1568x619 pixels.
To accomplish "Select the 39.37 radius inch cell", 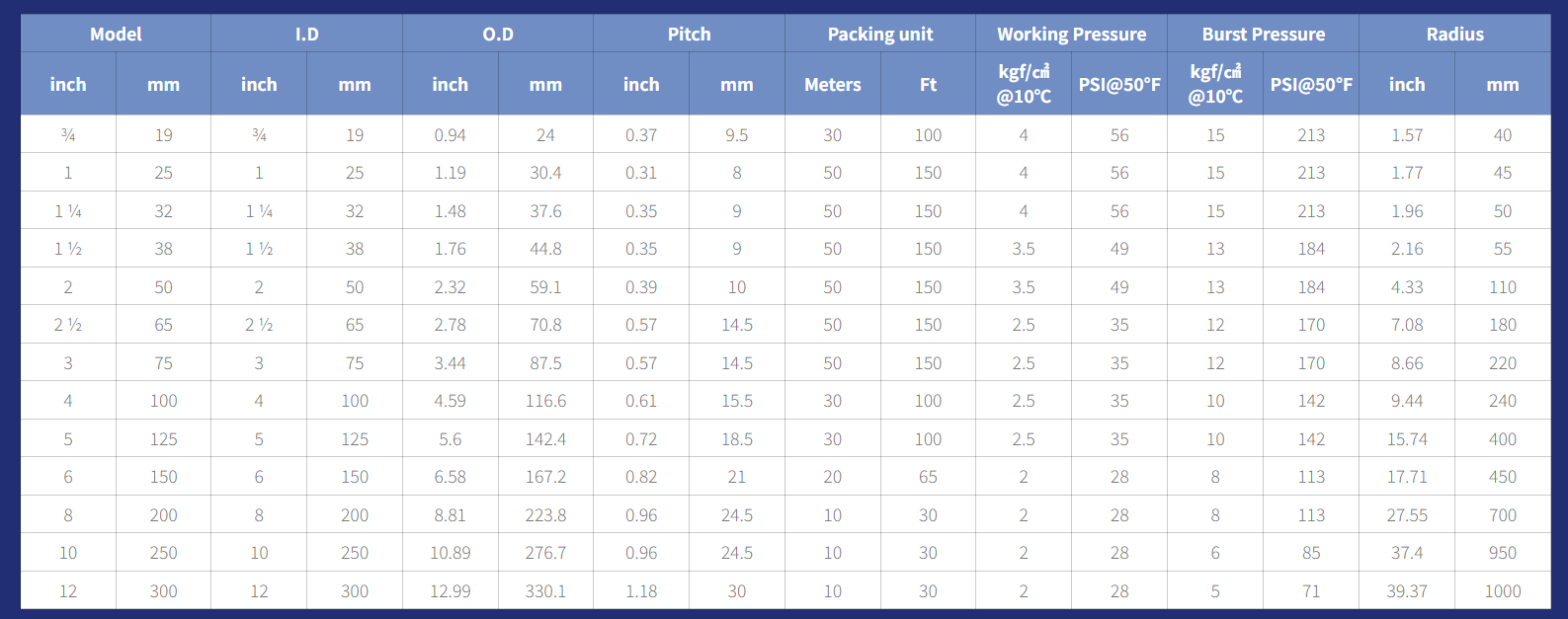I will (1407, 590).
